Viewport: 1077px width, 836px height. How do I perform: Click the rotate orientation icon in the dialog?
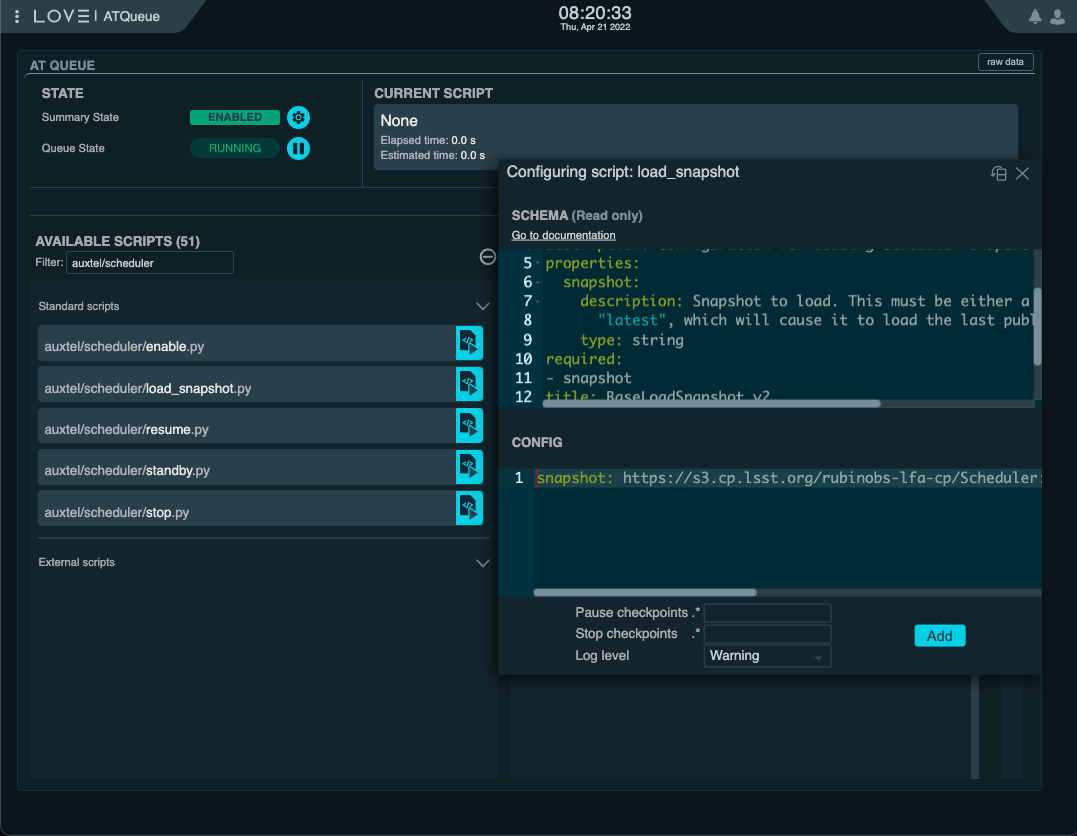tap(998, 173)
